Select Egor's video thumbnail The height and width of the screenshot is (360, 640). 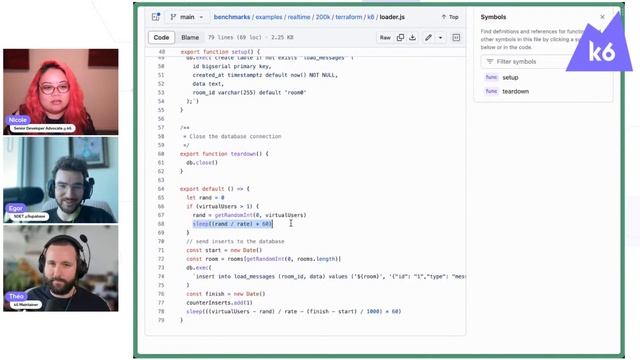pyautogui.click(x=61, y=180)
